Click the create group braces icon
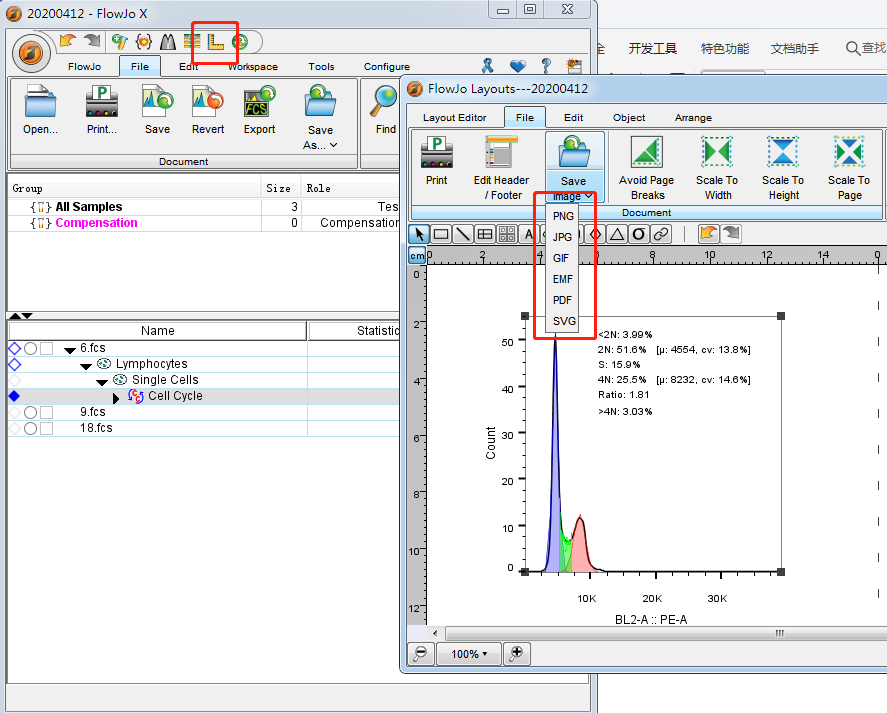This screenshot has height=713, width=887. [x=144, y=41]
